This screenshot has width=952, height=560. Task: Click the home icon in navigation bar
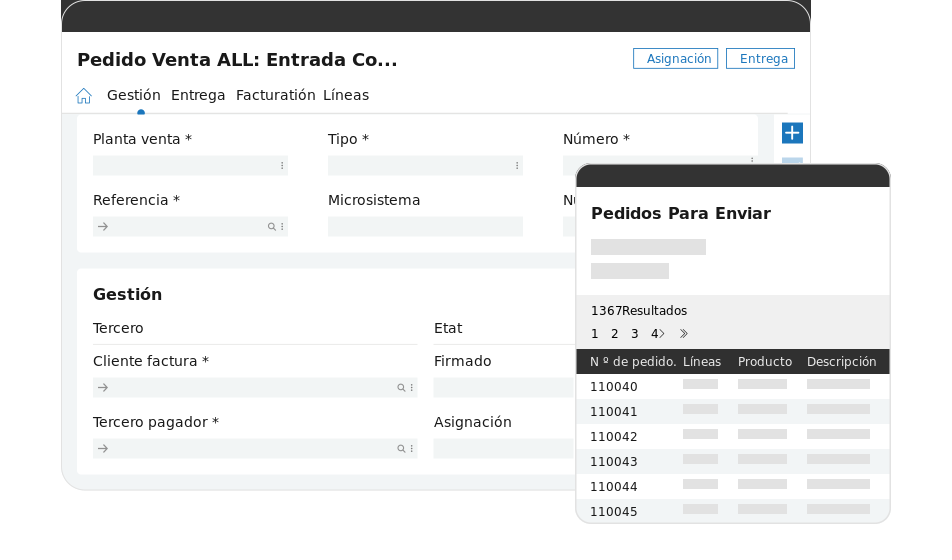point(84,96)
